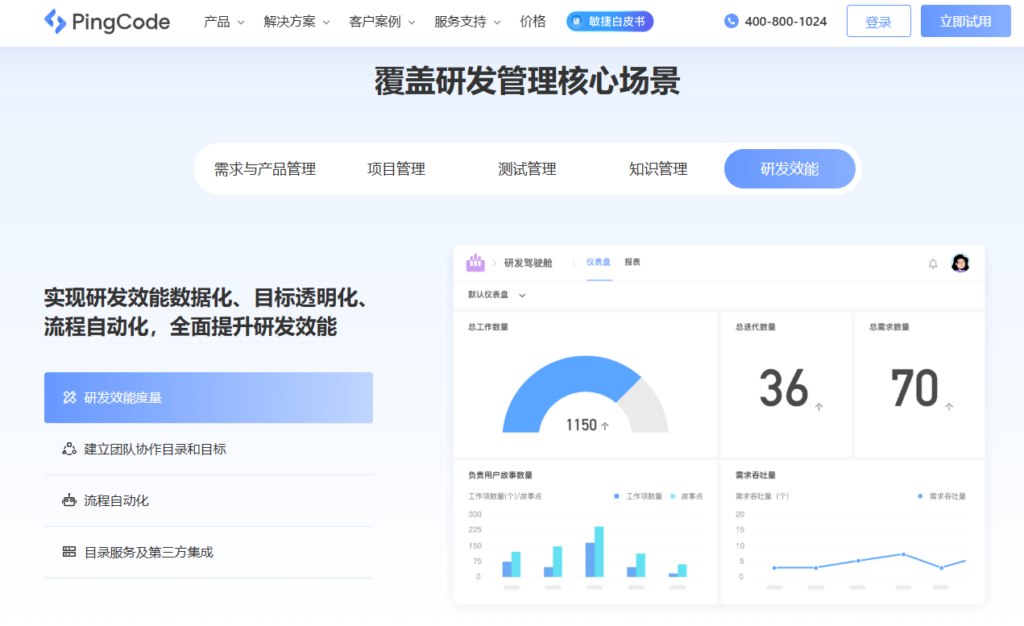Image resolution: width=1024 pixels, height=626 pixels.
Task: Switch to the 项目管理 tab
Action: (396, 169)
